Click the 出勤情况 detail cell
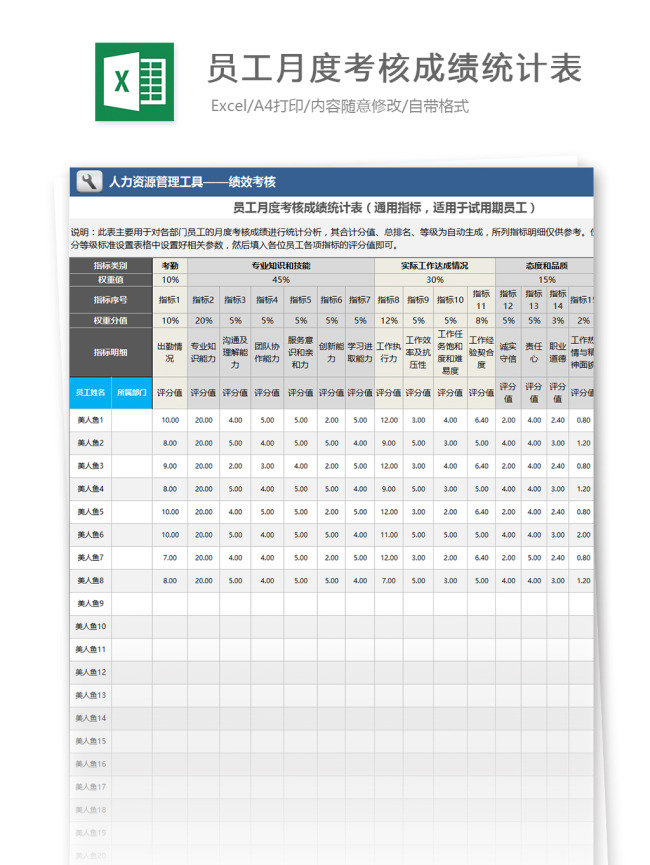 pos(170,352)
